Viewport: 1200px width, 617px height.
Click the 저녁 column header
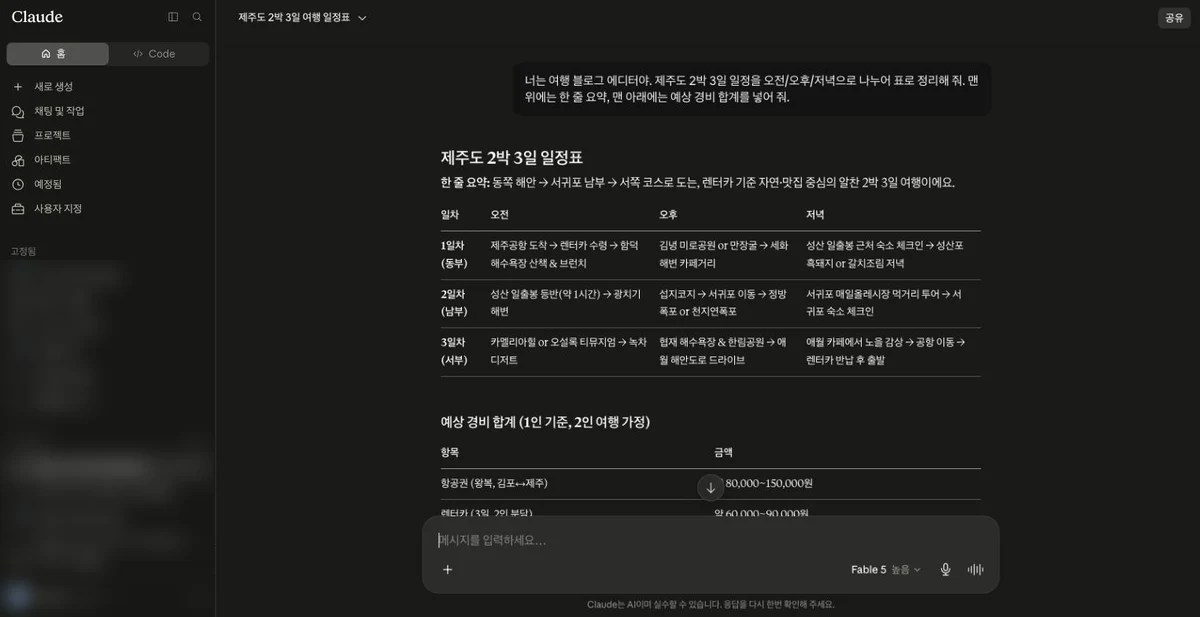(816, 215)
